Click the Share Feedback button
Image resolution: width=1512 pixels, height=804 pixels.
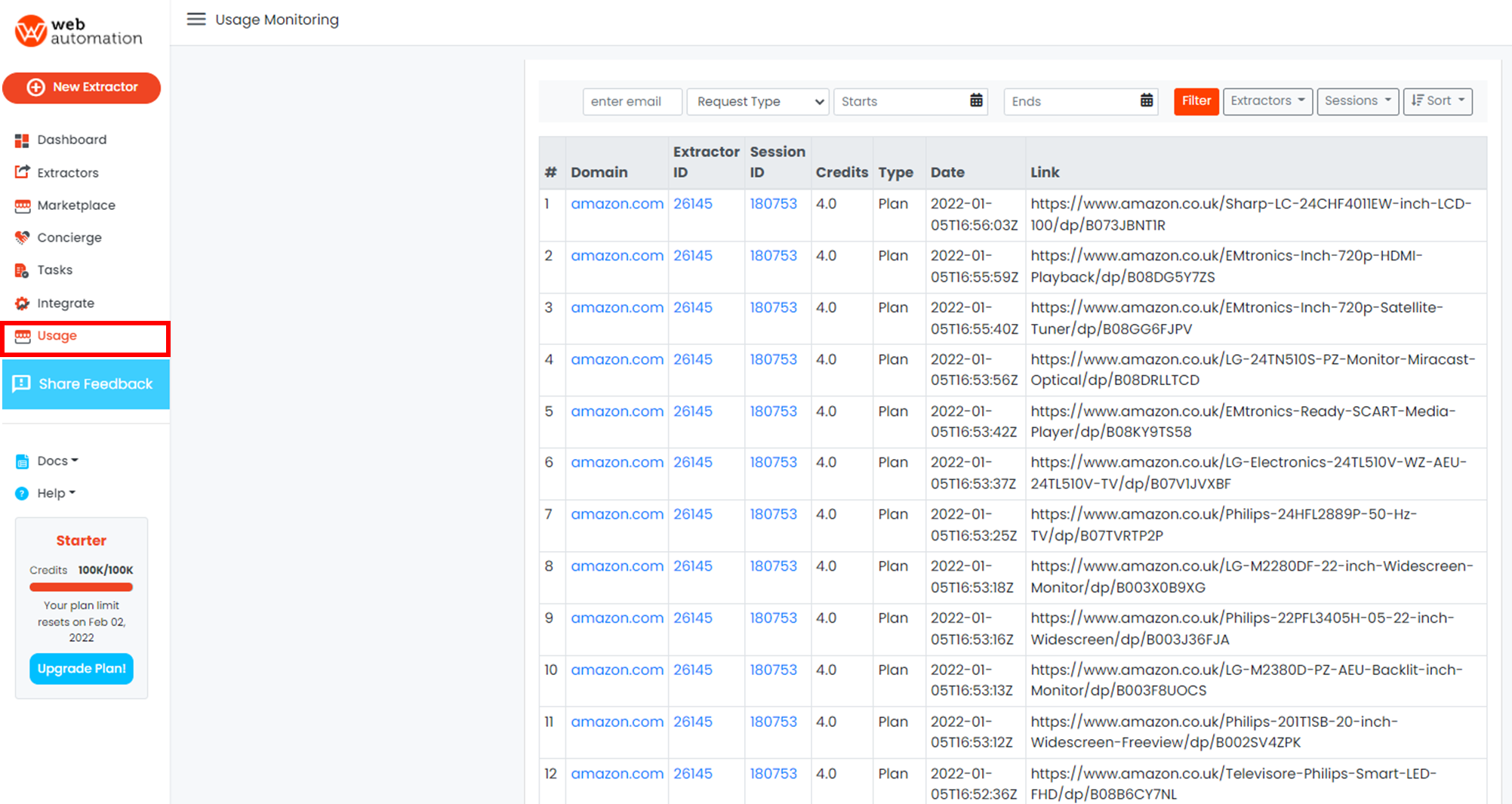pos(86,384)
